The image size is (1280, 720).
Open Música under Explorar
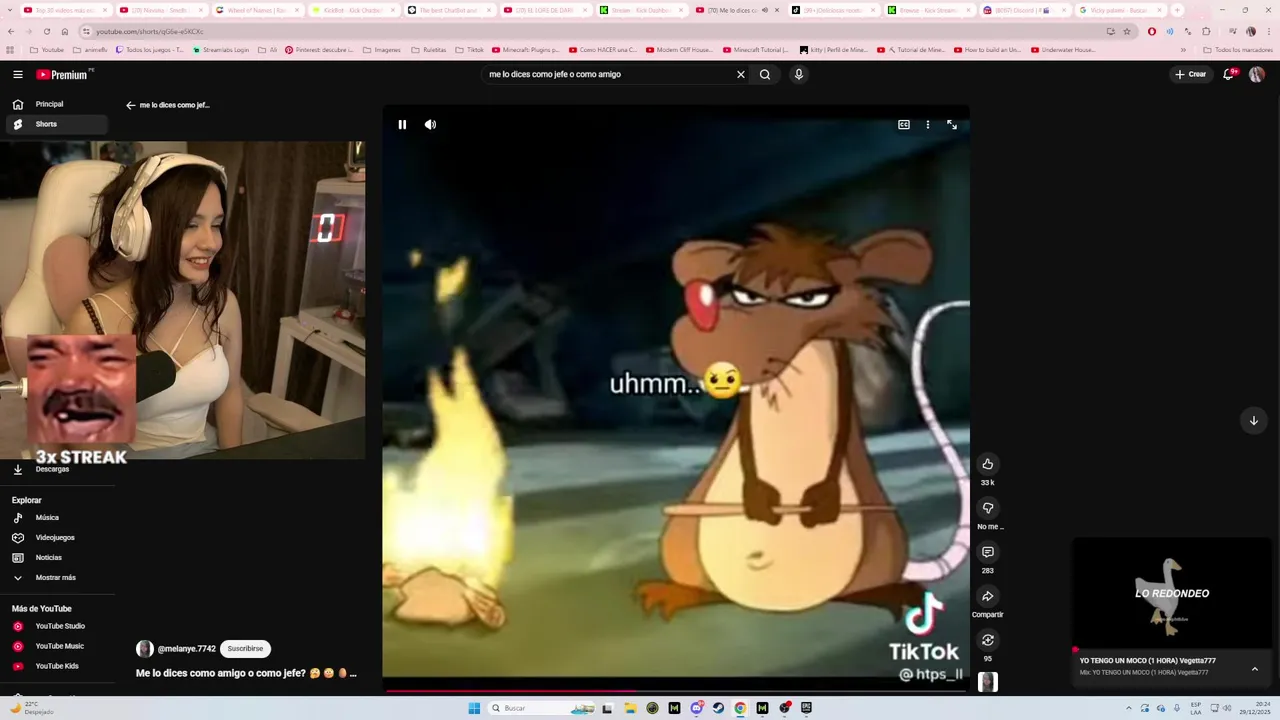(x=57, y=518)
